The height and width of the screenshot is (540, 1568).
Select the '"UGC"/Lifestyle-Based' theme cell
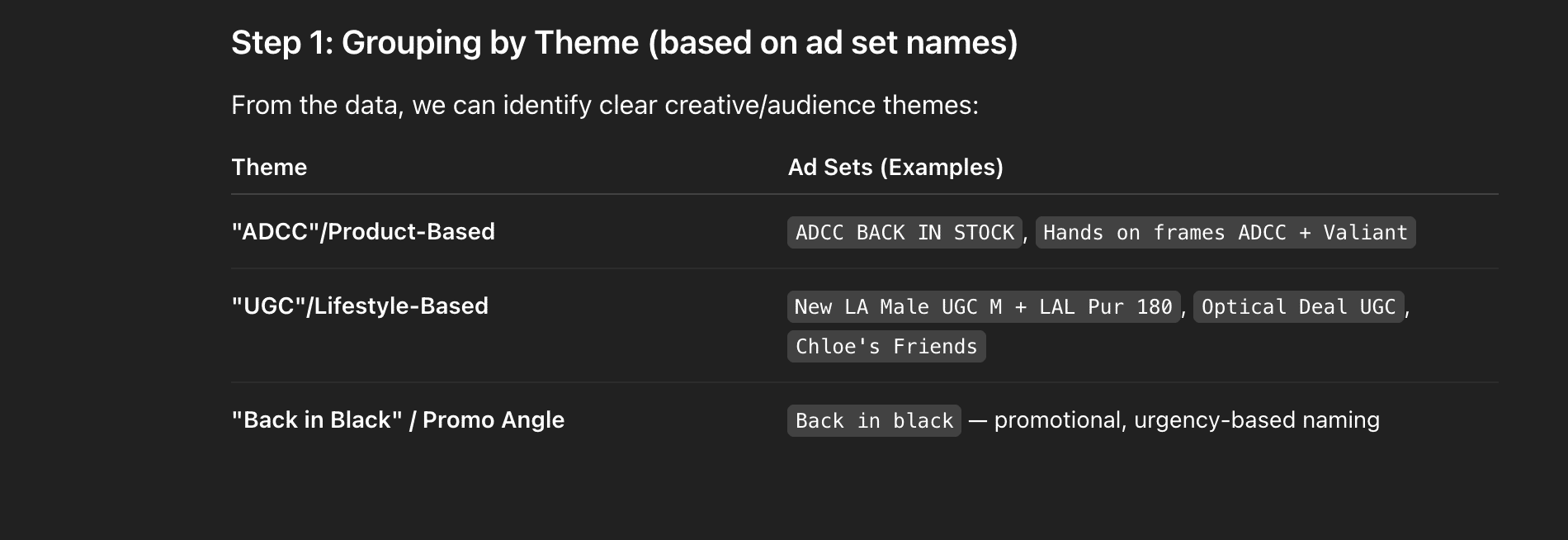360,306
